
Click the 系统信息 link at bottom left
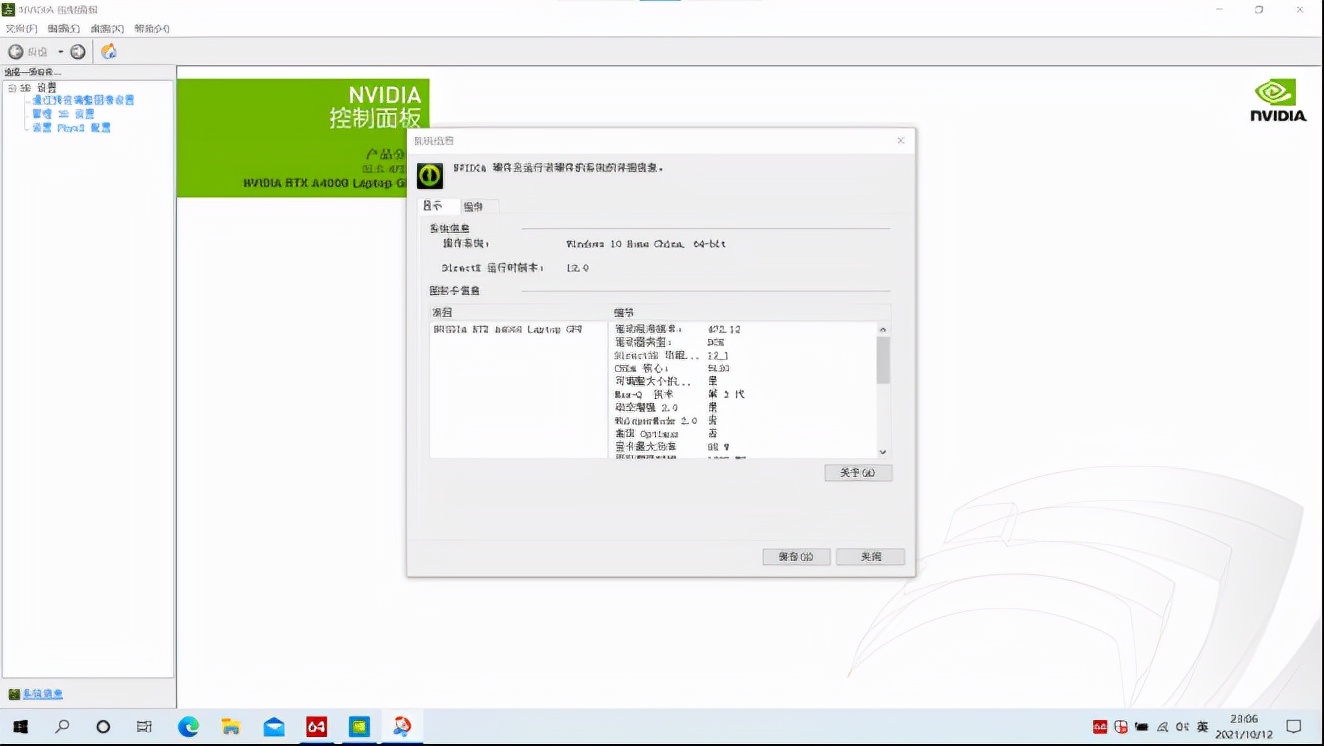click(x=43, y=694)
